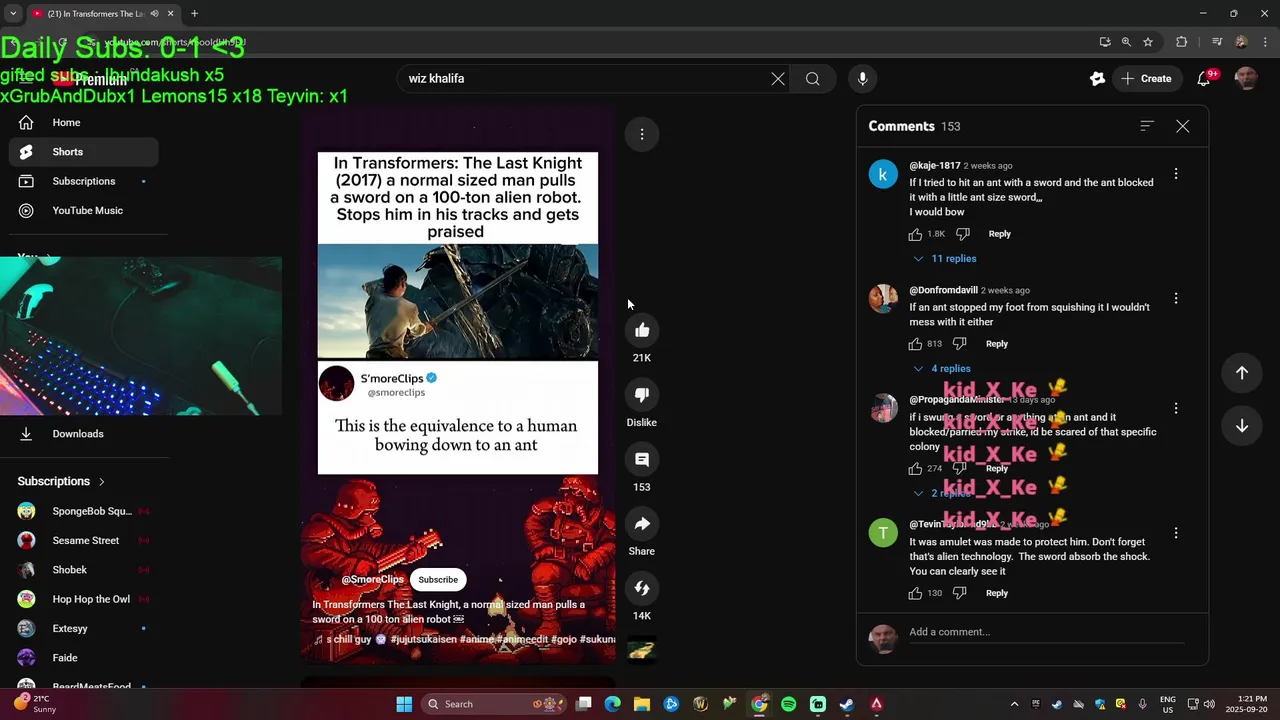Click the Add a comment field
Screen dimensions: 1280x720
[x=1047, y=632]
